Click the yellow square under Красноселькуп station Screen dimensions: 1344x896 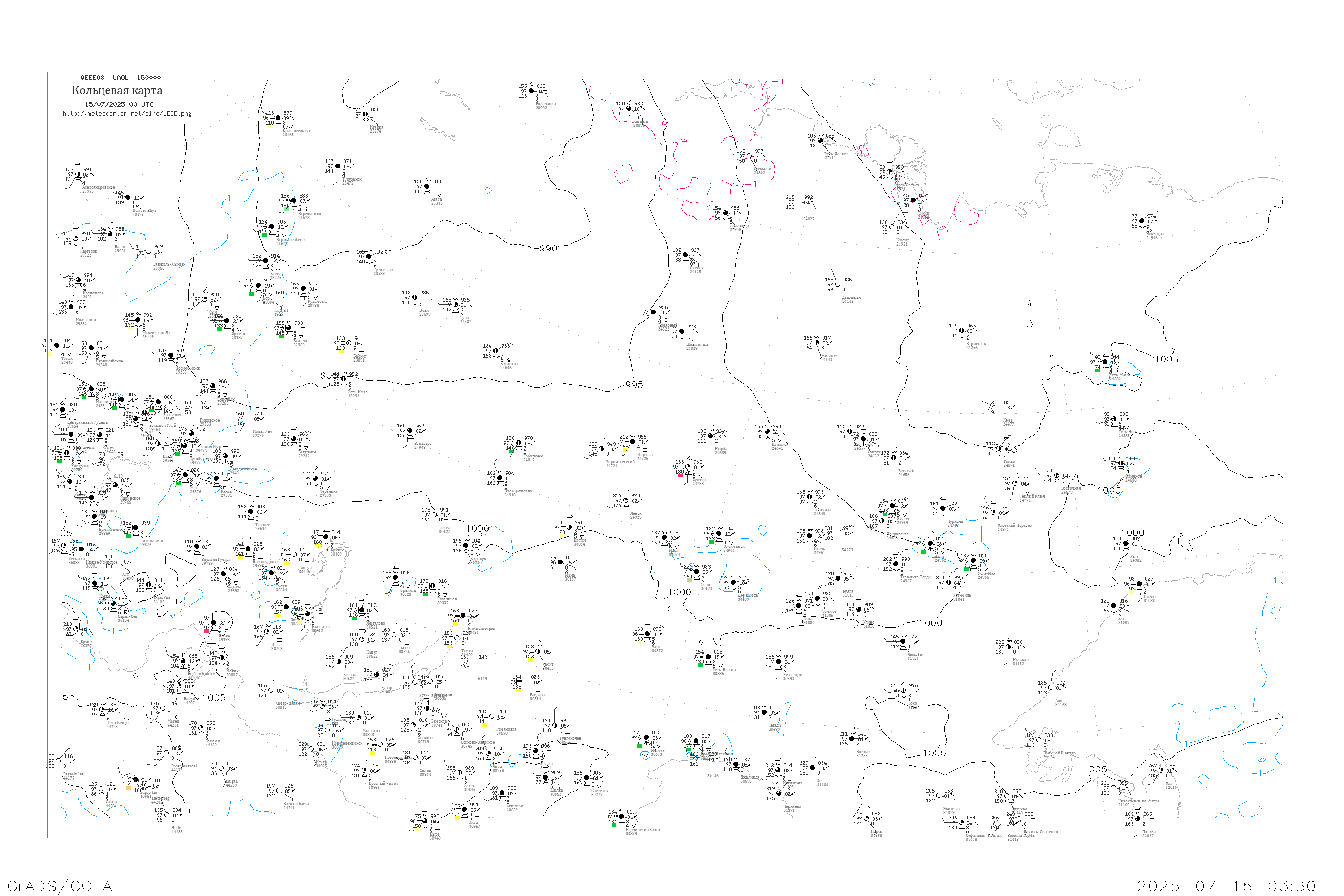(x=270, y=126)
